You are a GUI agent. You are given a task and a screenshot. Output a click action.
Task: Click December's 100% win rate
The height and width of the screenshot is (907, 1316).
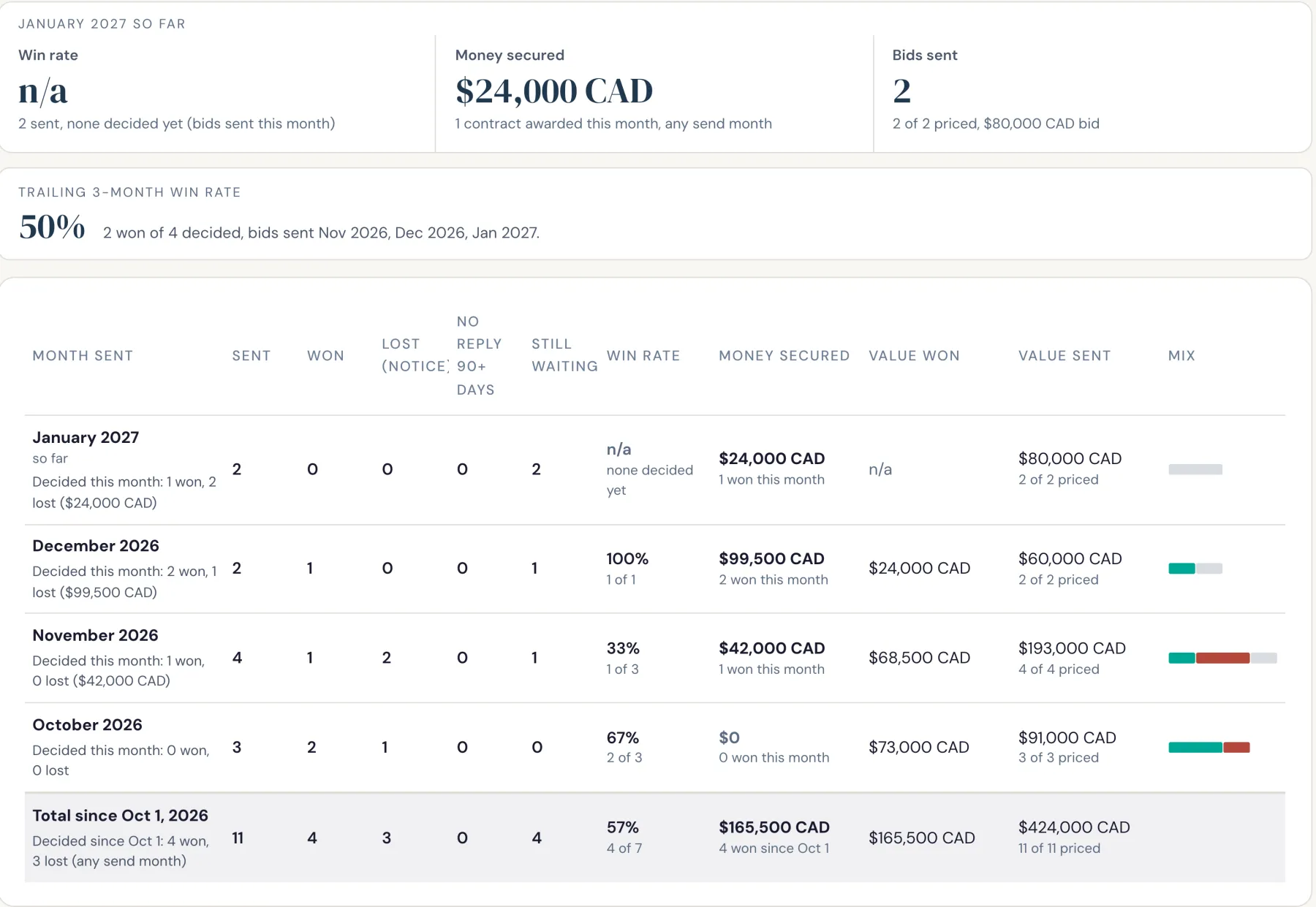tap(627, 558)
